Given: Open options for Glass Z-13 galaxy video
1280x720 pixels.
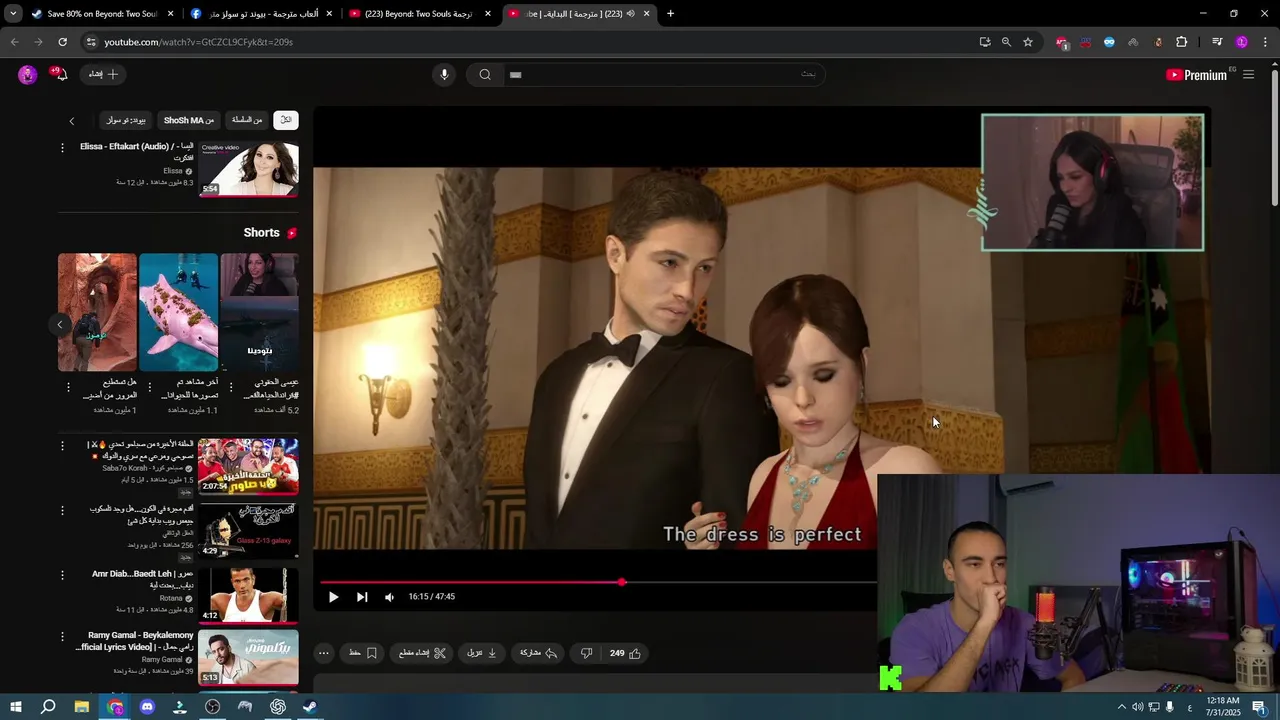Looking at the screenshot, I should coord(62,510).
